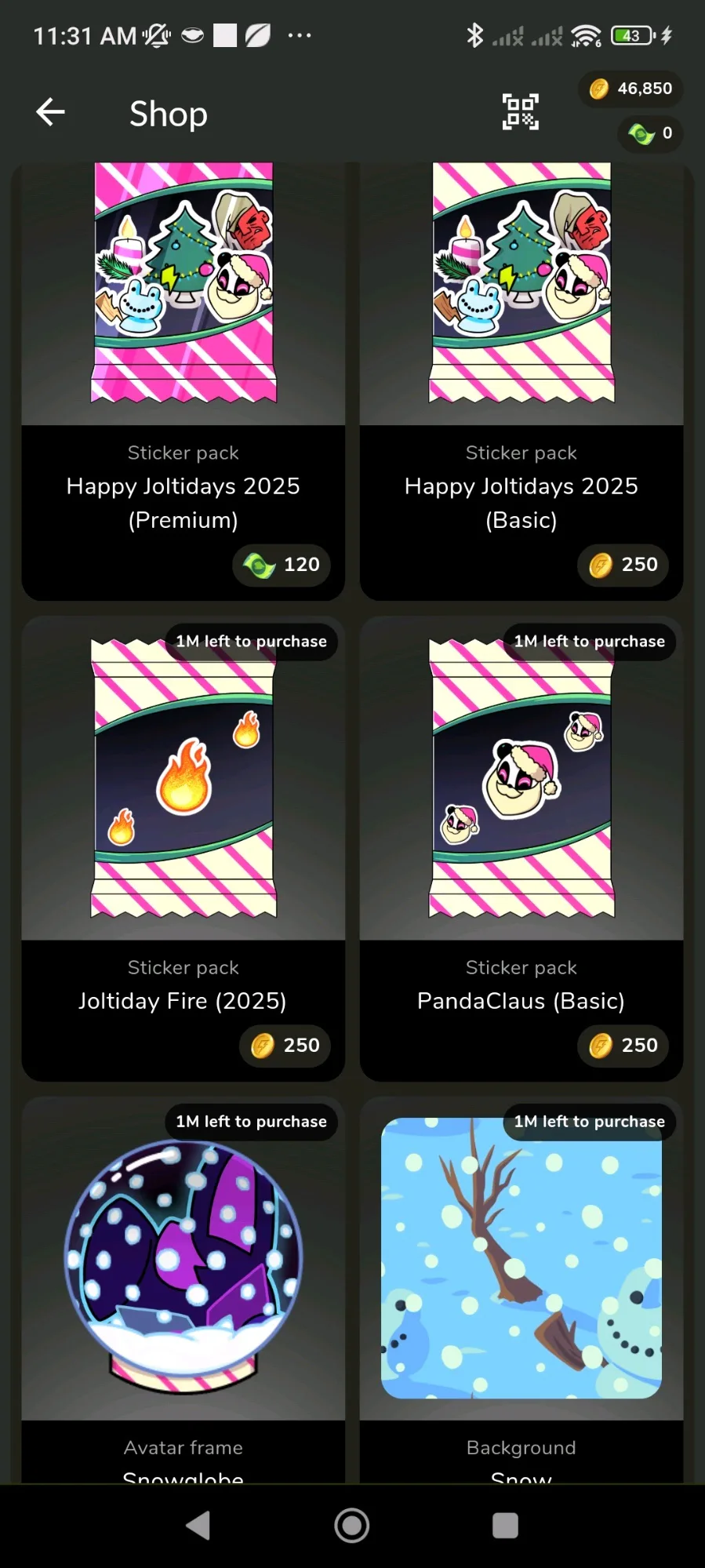The height and width of the screenshot is (1568, 705).
Task: Select the PandaClaus sticker pack image
Action: pyautogui.click(x=521, y=778)
